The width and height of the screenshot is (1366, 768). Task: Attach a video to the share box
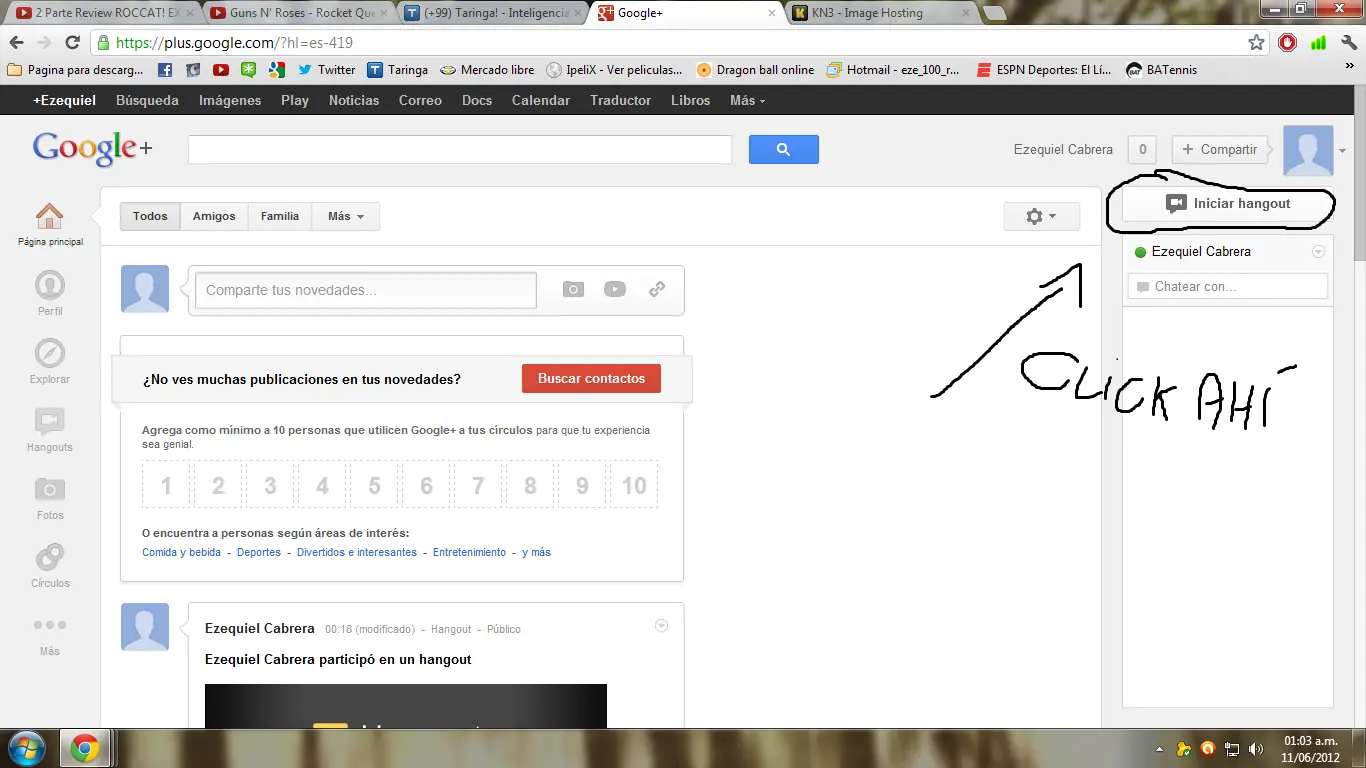click(615, 289)
